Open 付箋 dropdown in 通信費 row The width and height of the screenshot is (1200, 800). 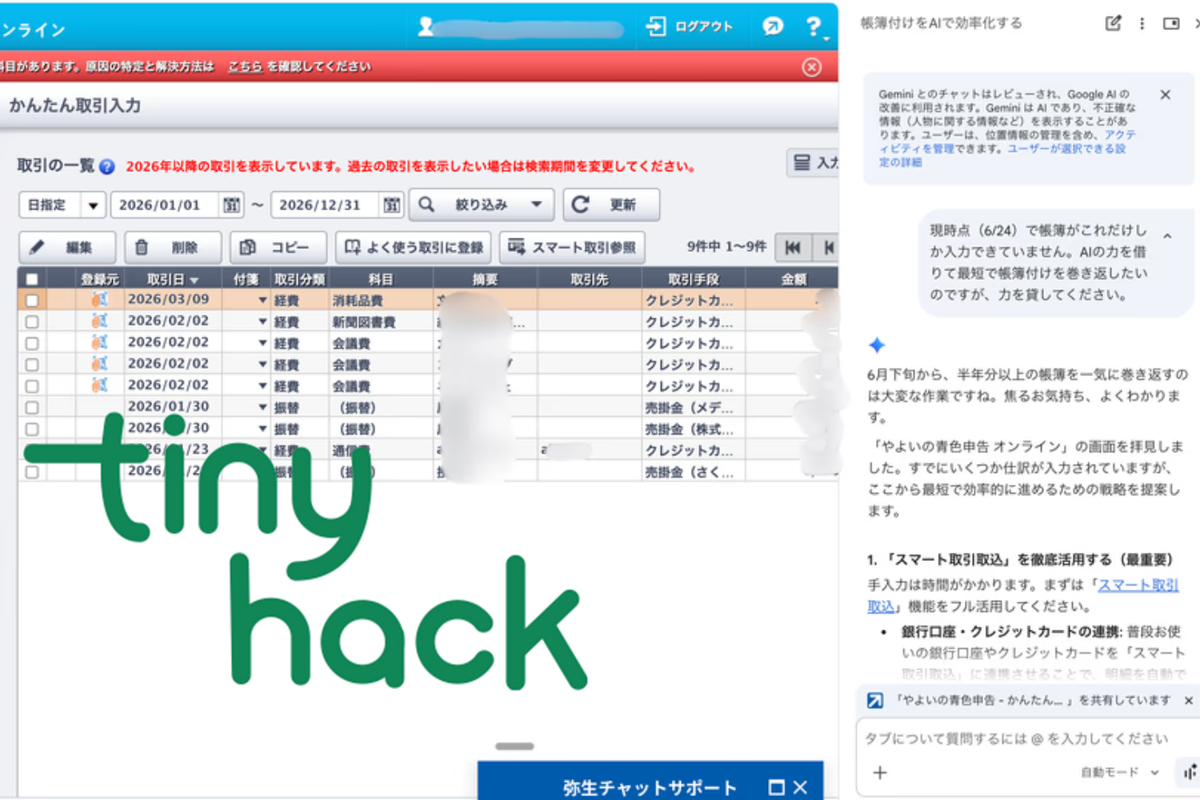(262, 450)
